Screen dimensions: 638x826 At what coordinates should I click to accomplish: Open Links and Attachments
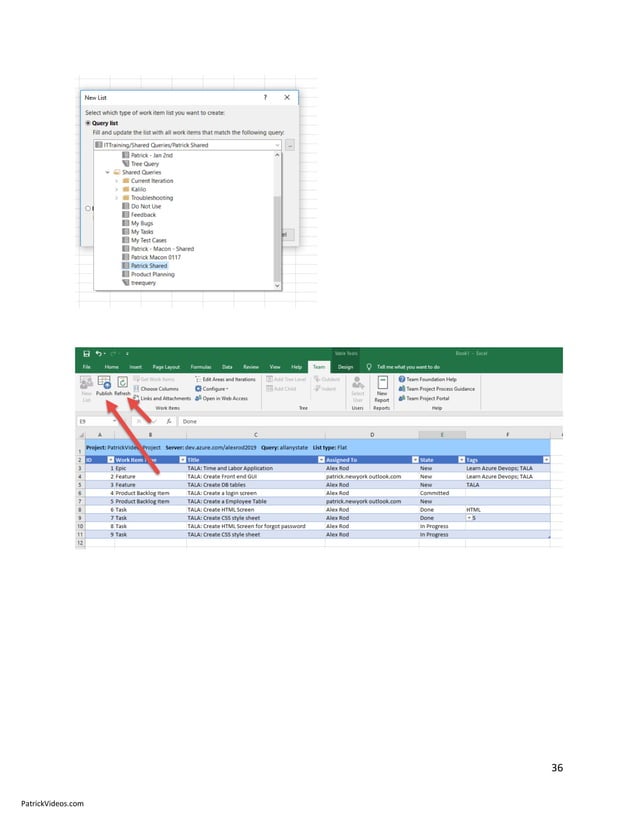pos(162,398)
